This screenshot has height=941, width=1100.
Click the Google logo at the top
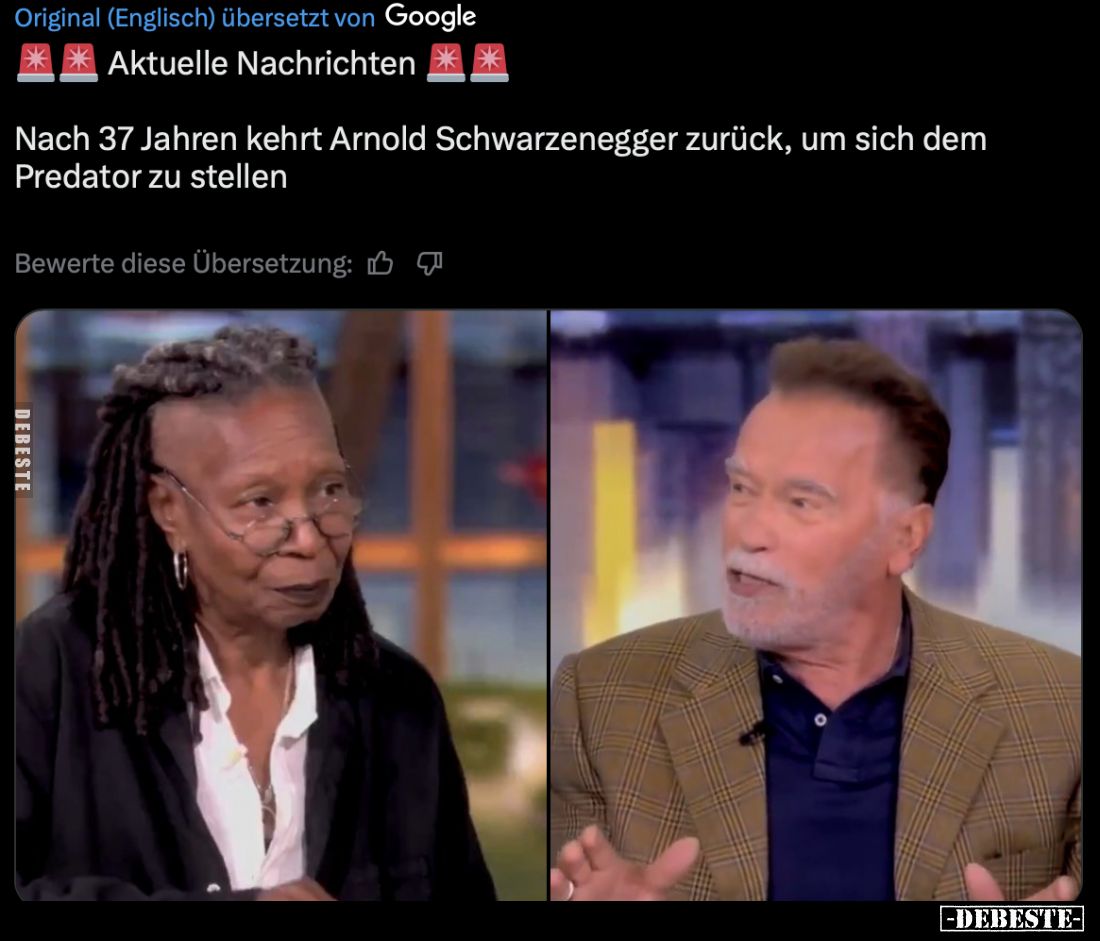431,17
